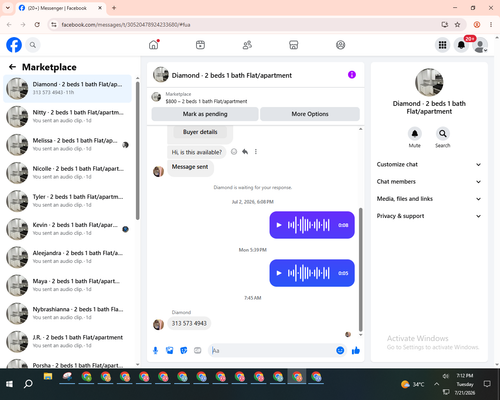The image size is (500, 400).
Task: Open the menu grid icon
Action: 442,45
